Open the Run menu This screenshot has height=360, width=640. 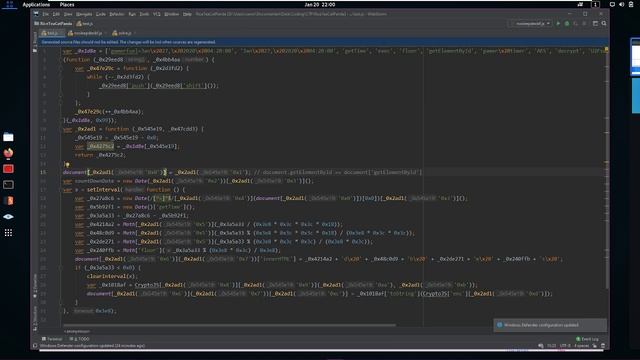point(132,14)
